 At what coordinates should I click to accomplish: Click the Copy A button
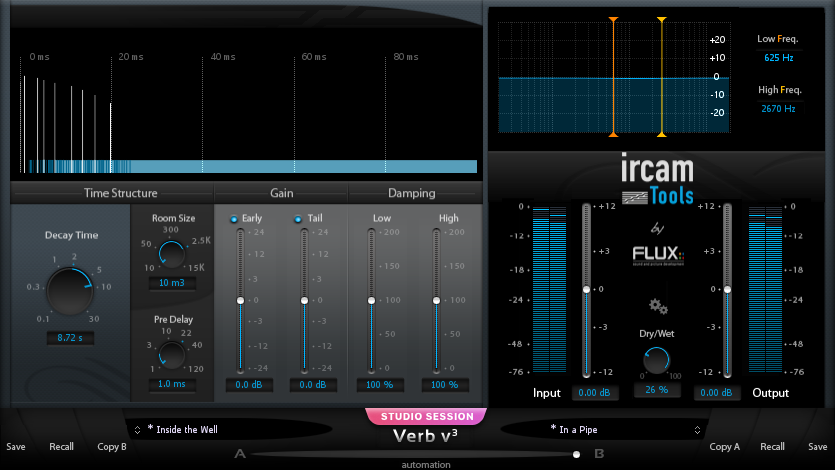coord(724,447)
